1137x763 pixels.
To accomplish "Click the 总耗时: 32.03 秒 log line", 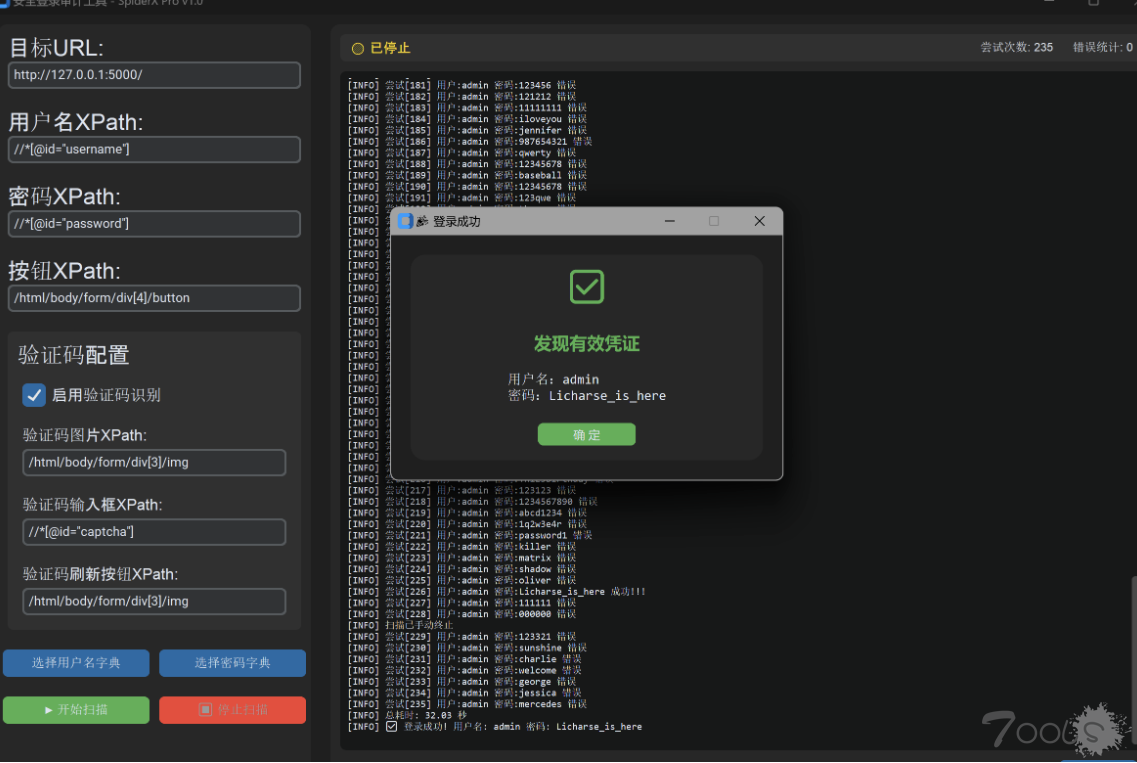I will tap(408, 715).
